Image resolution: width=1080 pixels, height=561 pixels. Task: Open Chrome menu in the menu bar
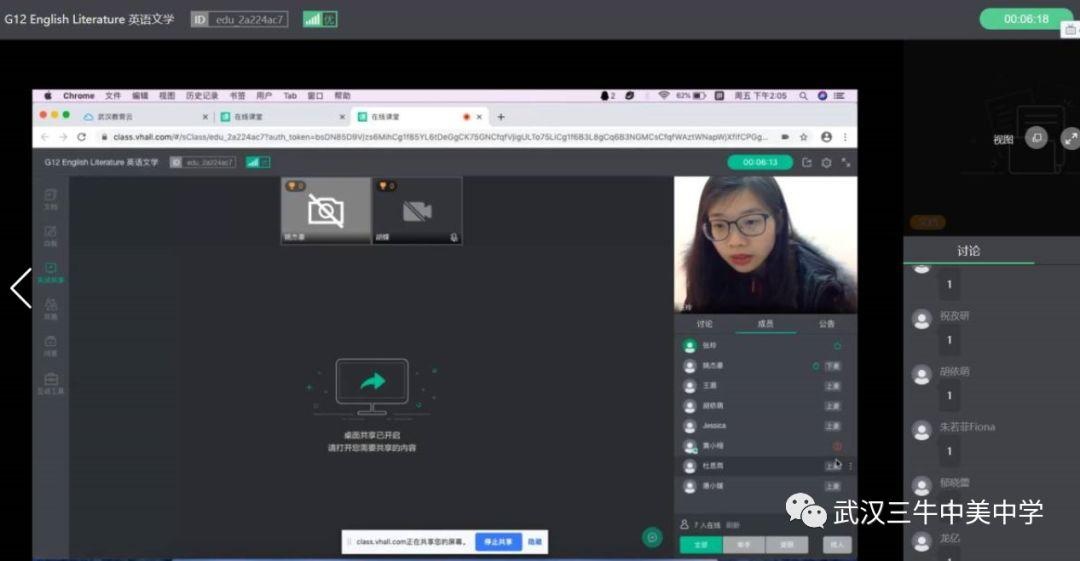pos(79,96)
